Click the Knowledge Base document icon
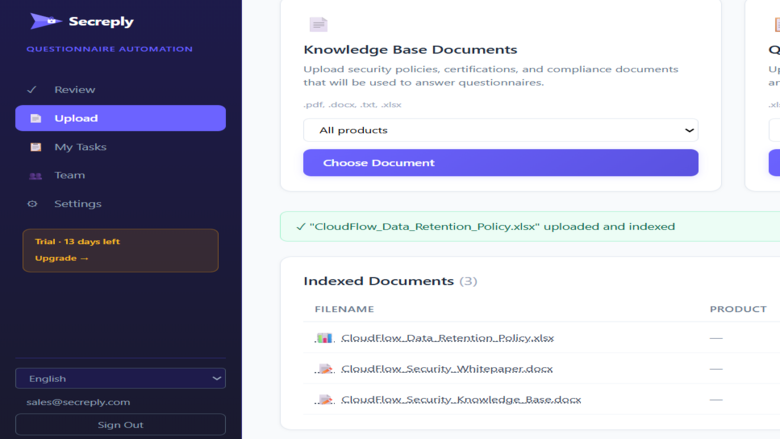Viewport: 780px width, 439px height. point(318,24)
